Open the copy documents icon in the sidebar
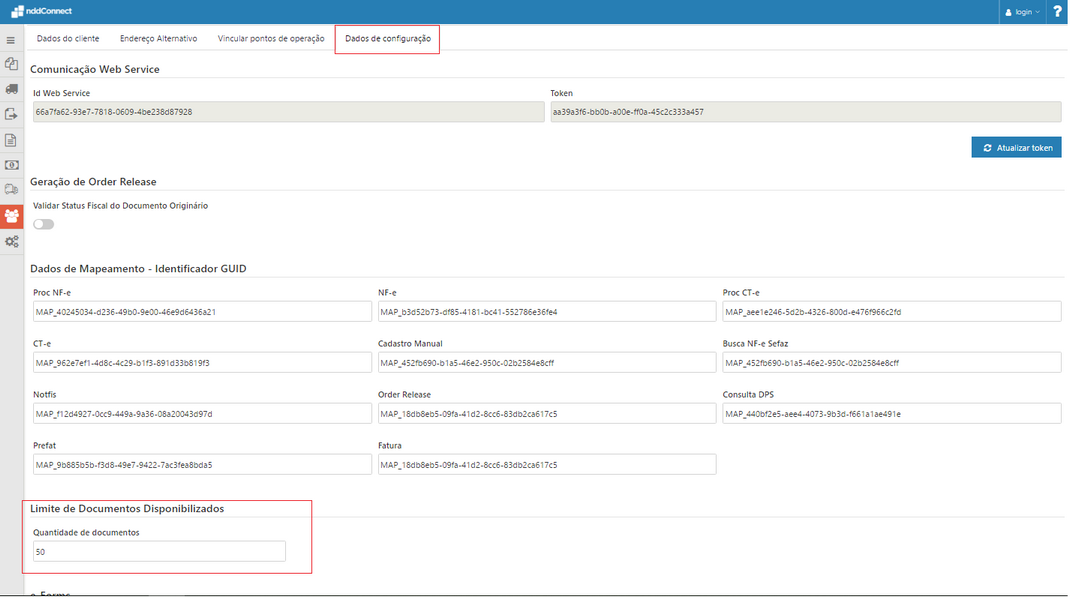 click(11, 64)
